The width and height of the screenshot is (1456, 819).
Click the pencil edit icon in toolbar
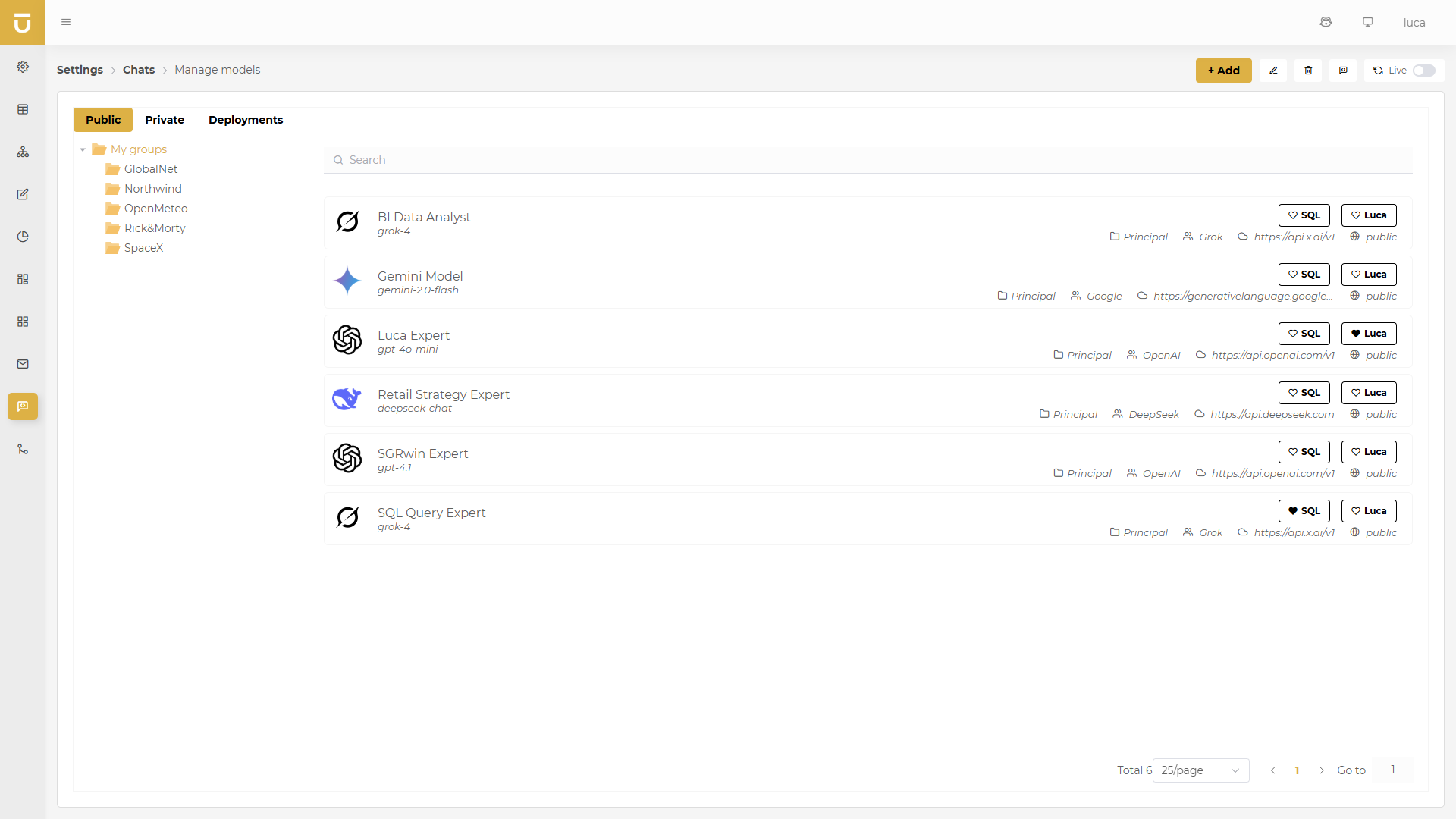point(1273,71)
